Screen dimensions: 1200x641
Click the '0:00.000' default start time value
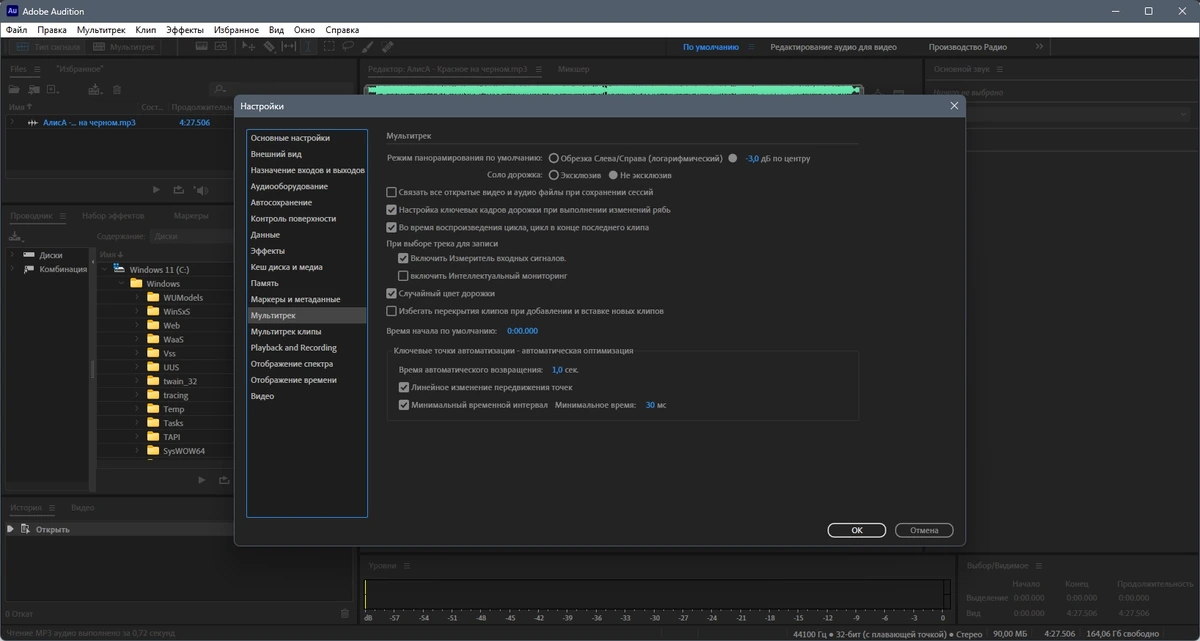(x=522, y=330)
